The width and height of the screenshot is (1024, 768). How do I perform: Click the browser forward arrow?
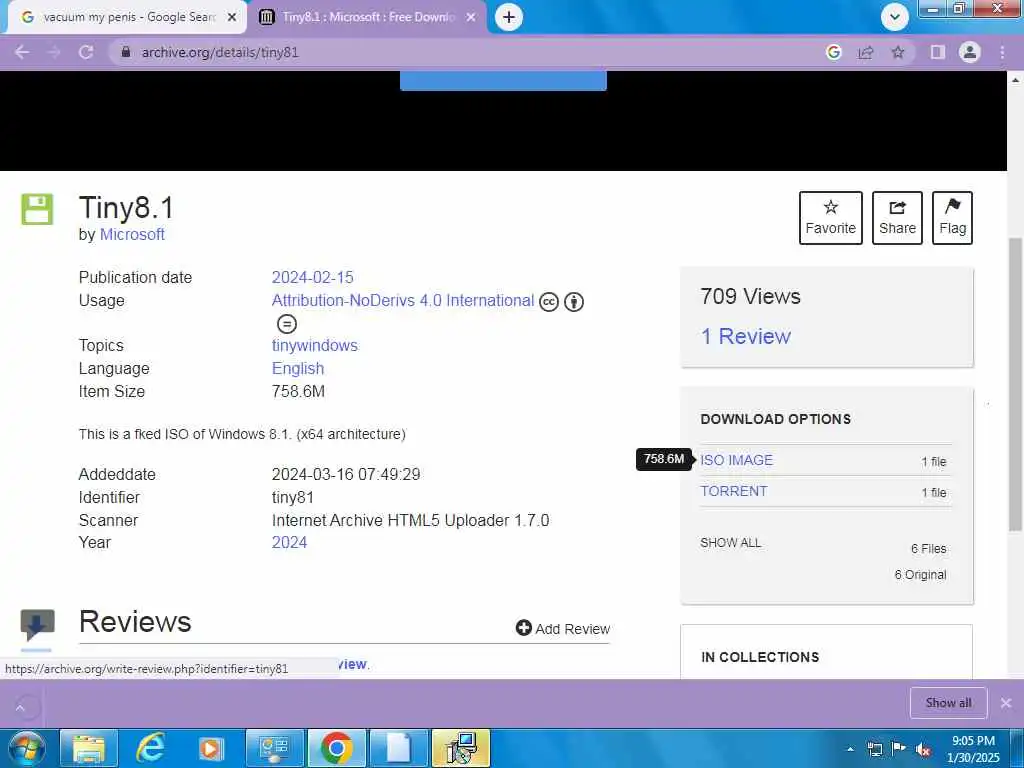pos(54,52)
